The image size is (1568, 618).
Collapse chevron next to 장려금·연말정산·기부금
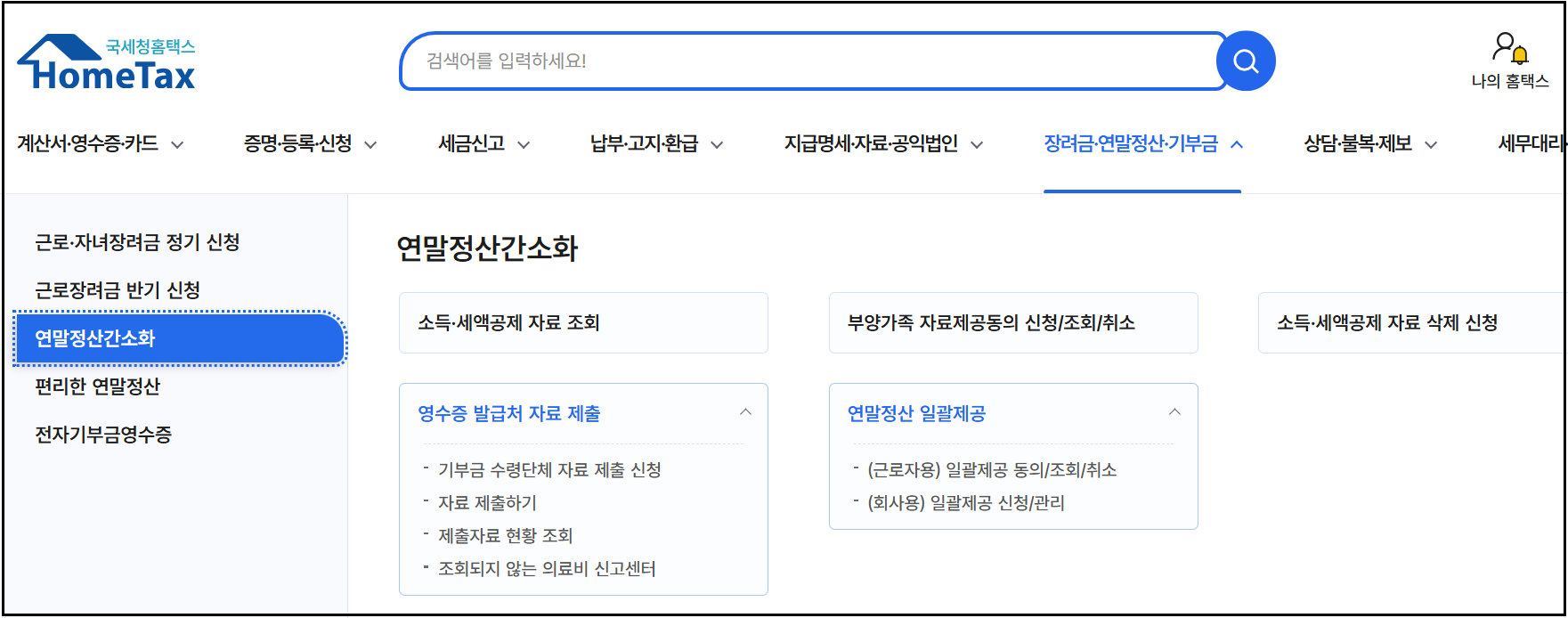click(x=1237, y=144)
